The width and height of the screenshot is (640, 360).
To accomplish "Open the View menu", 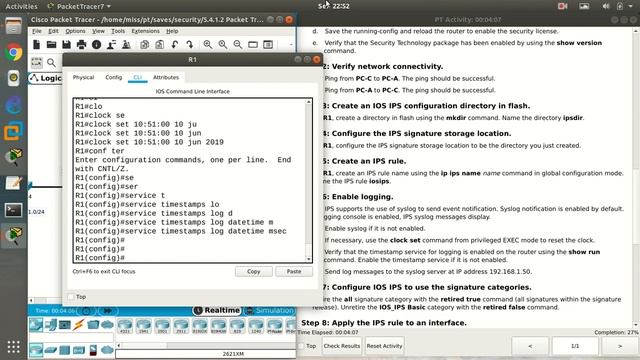I will (98, 31).
